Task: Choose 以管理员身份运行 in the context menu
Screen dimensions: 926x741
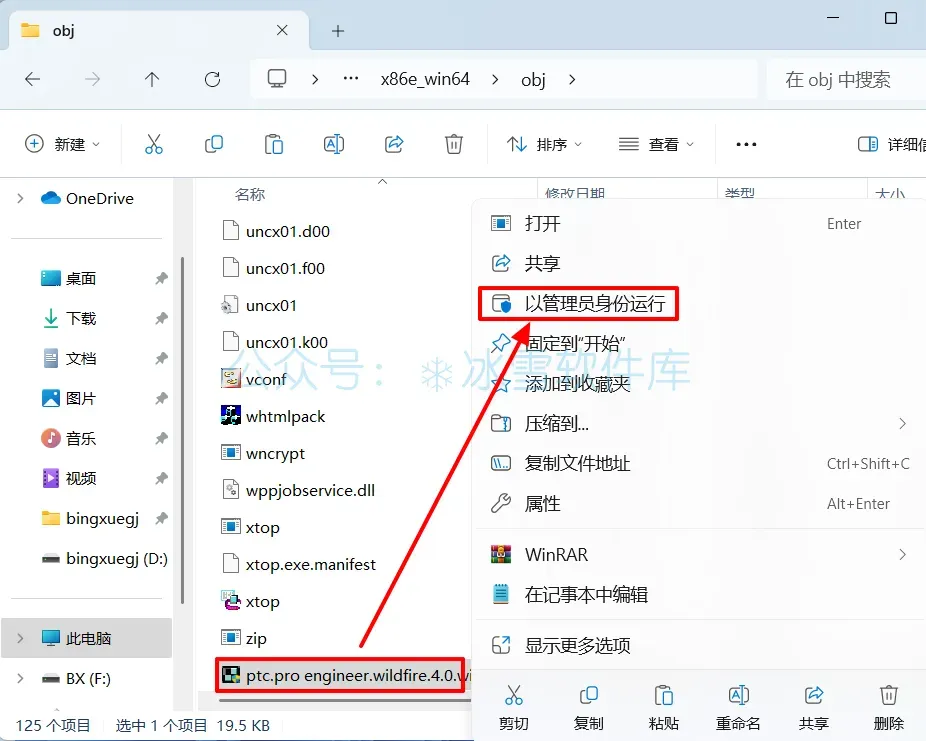Action: point(700,303)
